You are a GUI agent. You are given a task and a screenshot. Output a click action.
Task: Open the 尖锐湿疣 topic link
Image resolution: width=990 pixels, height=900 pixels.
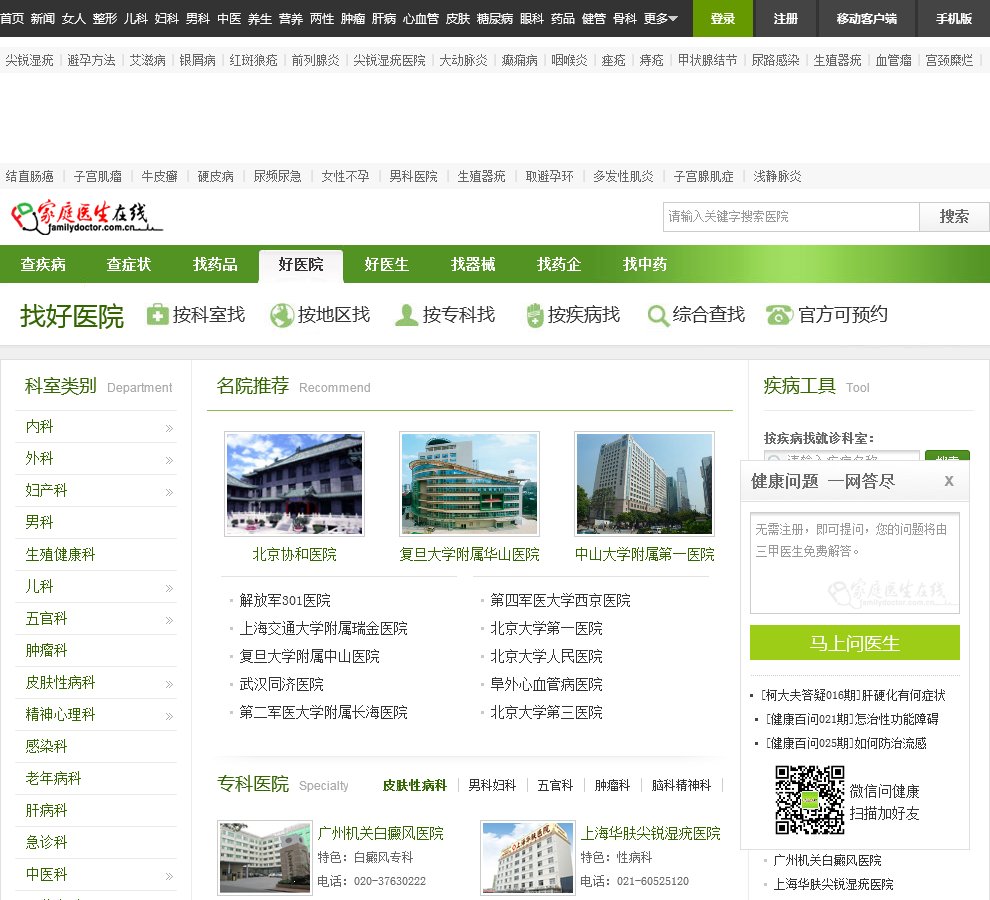[x=30, y=61]
